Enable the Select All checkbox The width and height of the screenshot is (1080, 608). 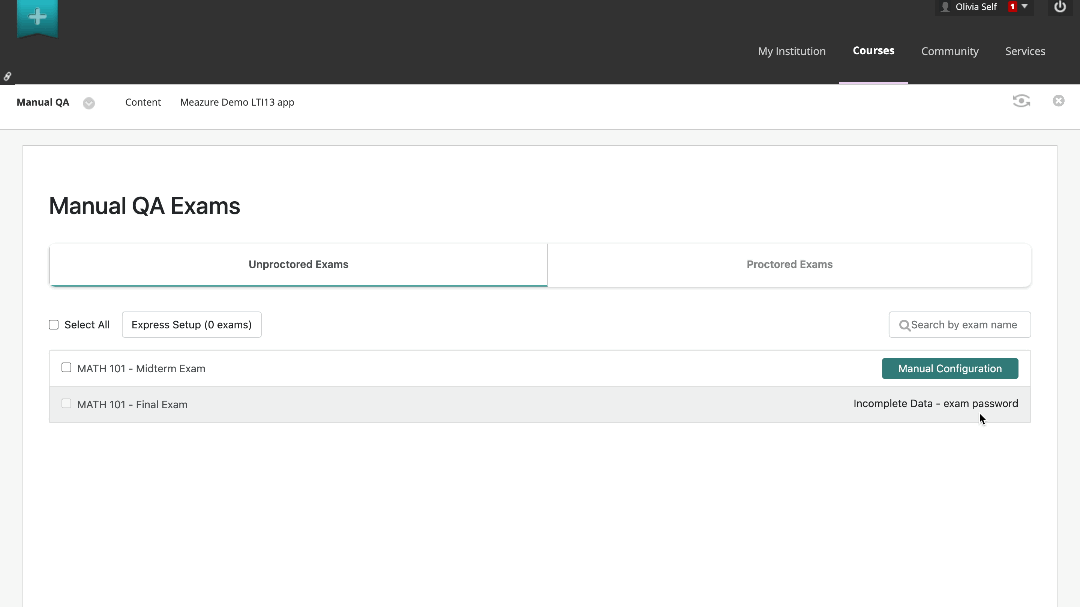click(53, 324)
